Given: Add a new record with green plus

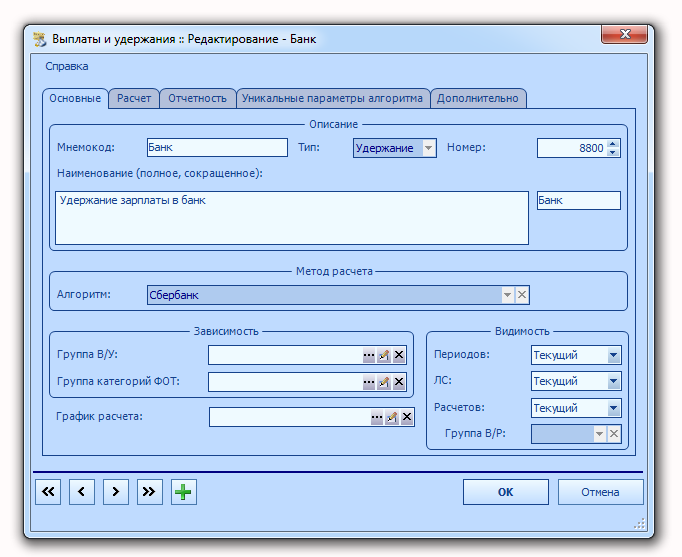Looking at the screenshot, I should point(184,492).
